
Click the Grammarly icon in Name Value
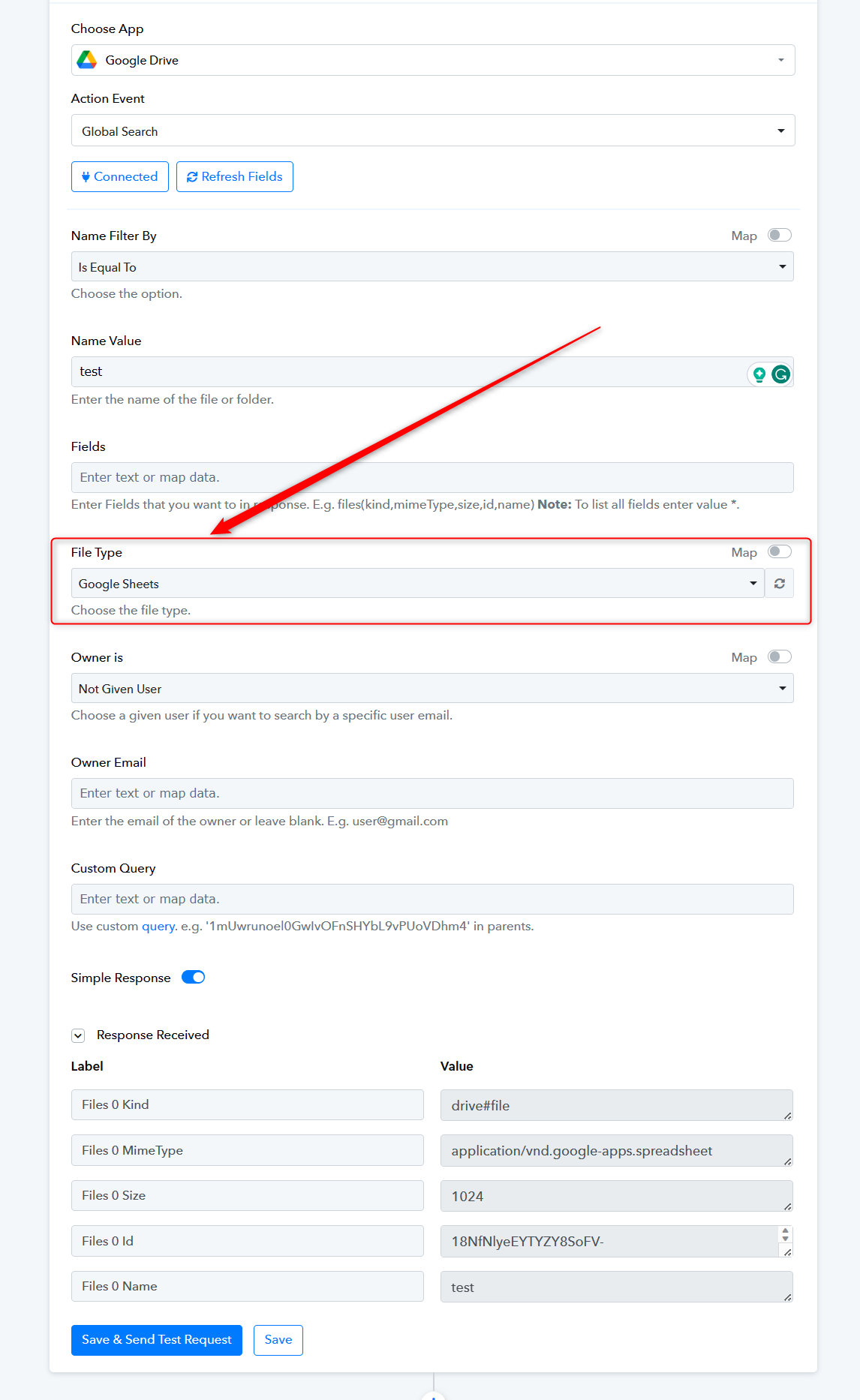(780, 374)
